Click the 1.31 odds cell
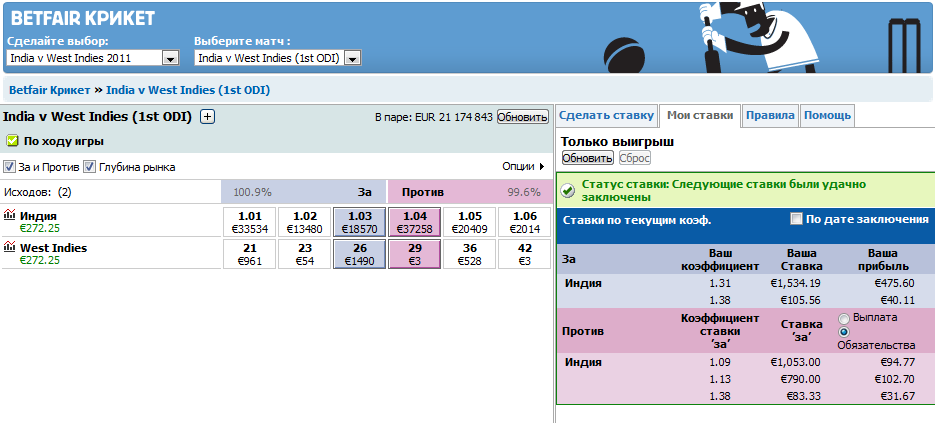 (x=720, y=283)
